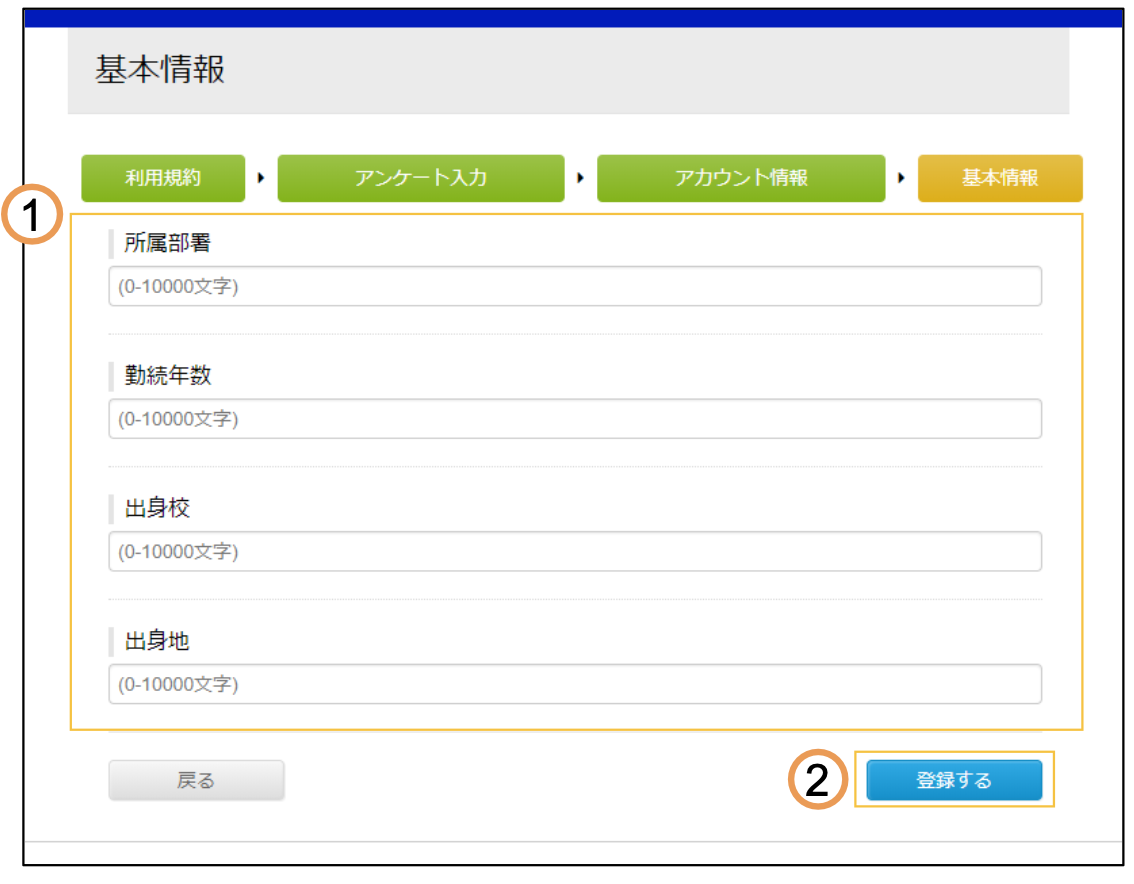Click the 基本情報 page heading
The image size is (1134, 884).
(160, 70)
